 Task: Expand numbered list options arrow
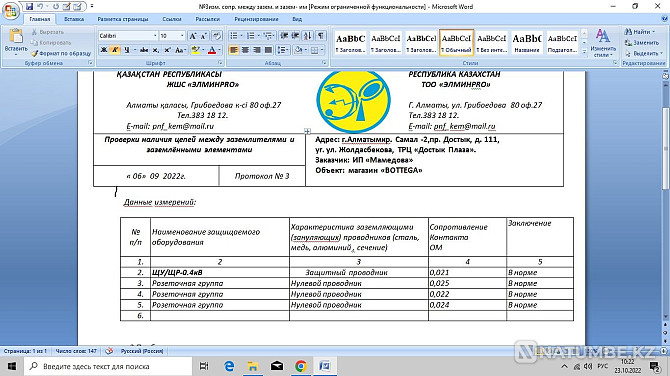(x=258, y=36)
